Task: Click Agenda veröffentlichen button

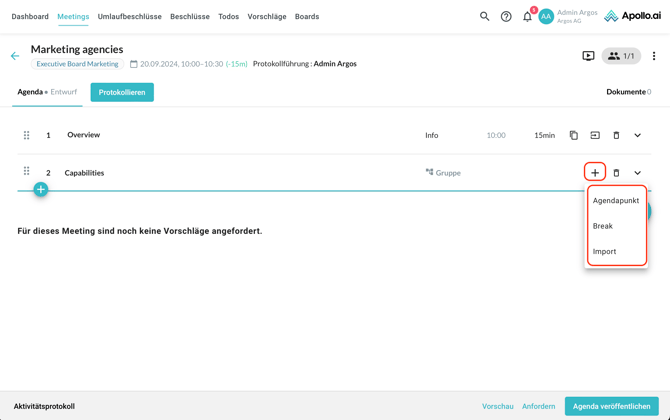Action: [611, 406]
